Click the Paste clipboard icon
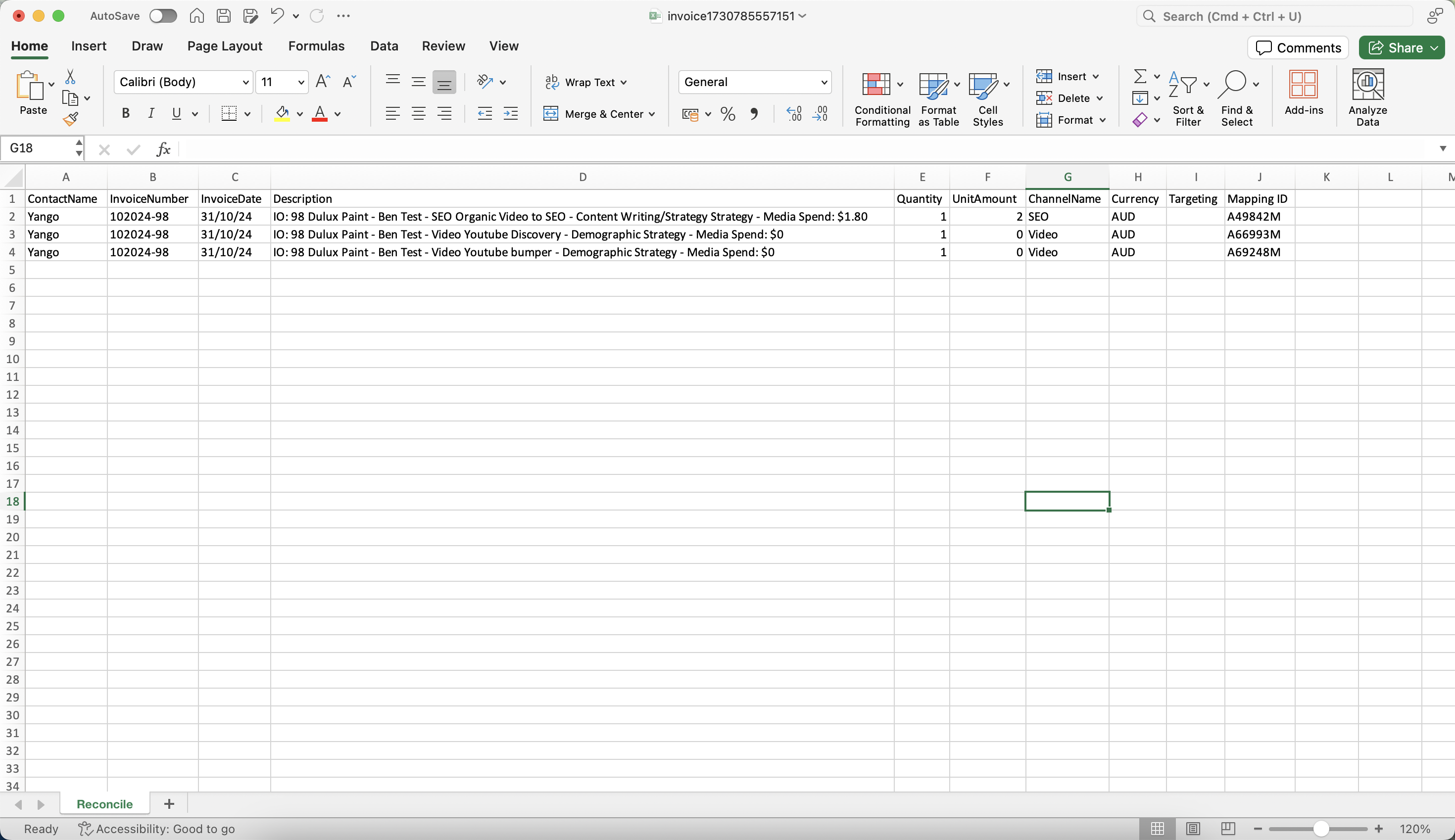 (x=29, y=87)
